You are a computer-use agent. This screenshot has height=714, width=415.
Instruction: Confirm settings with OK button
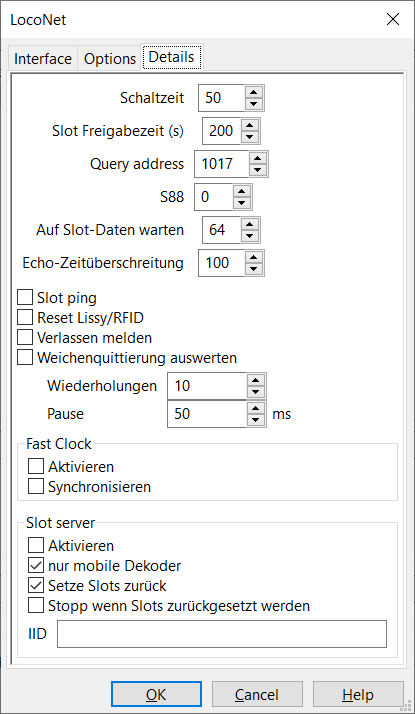coord(156,695)
